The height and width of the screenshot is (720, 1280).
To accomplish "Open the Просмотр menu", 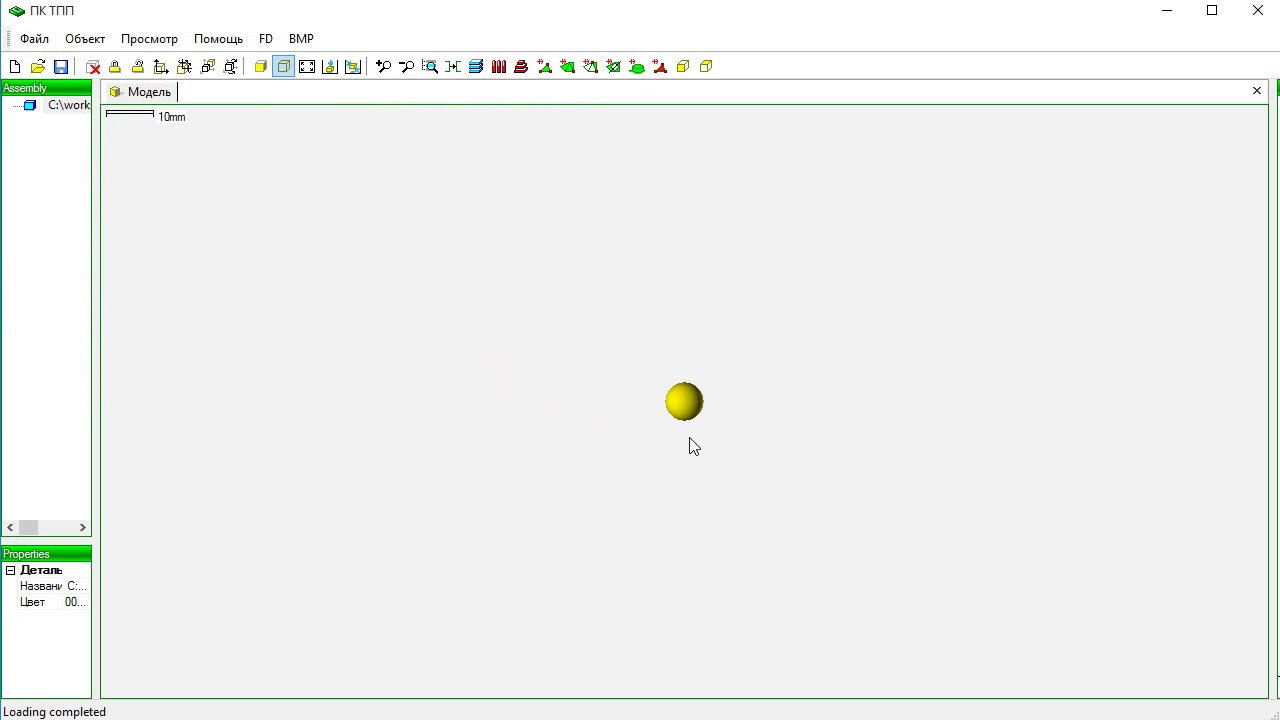I will (149, 39).
